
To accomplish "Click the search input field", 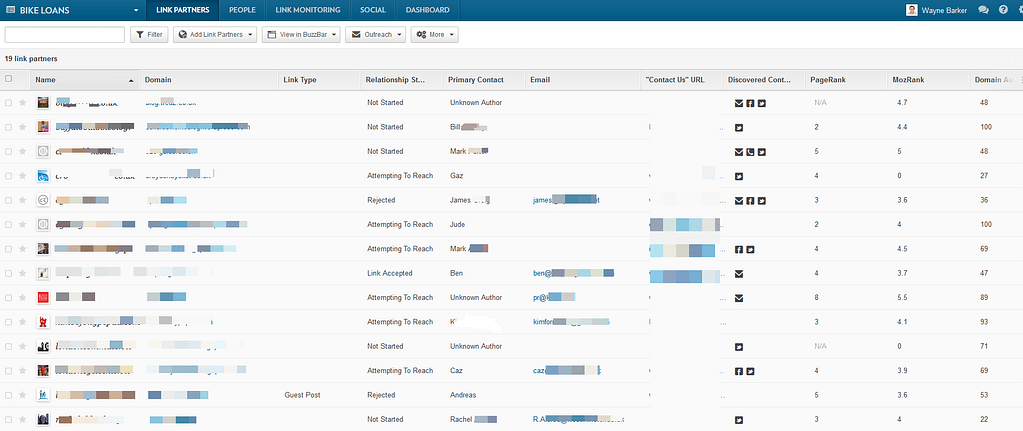I will 64,35.
